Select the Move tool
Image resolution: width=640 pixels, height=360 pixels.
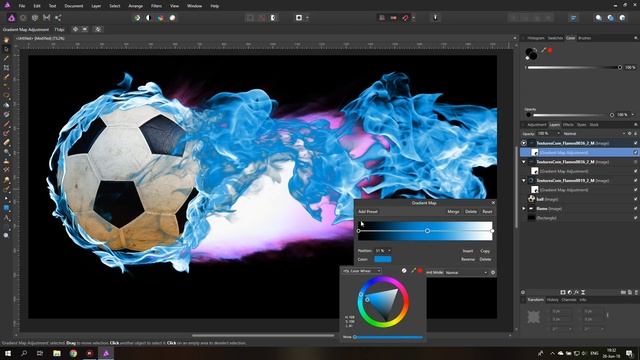click(6, 49)
